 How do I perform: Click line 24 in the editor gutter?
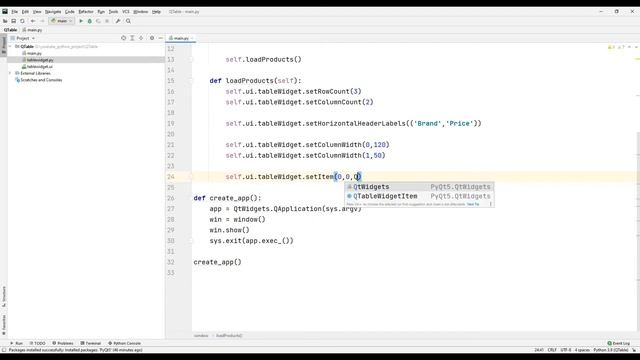(171, 177)
